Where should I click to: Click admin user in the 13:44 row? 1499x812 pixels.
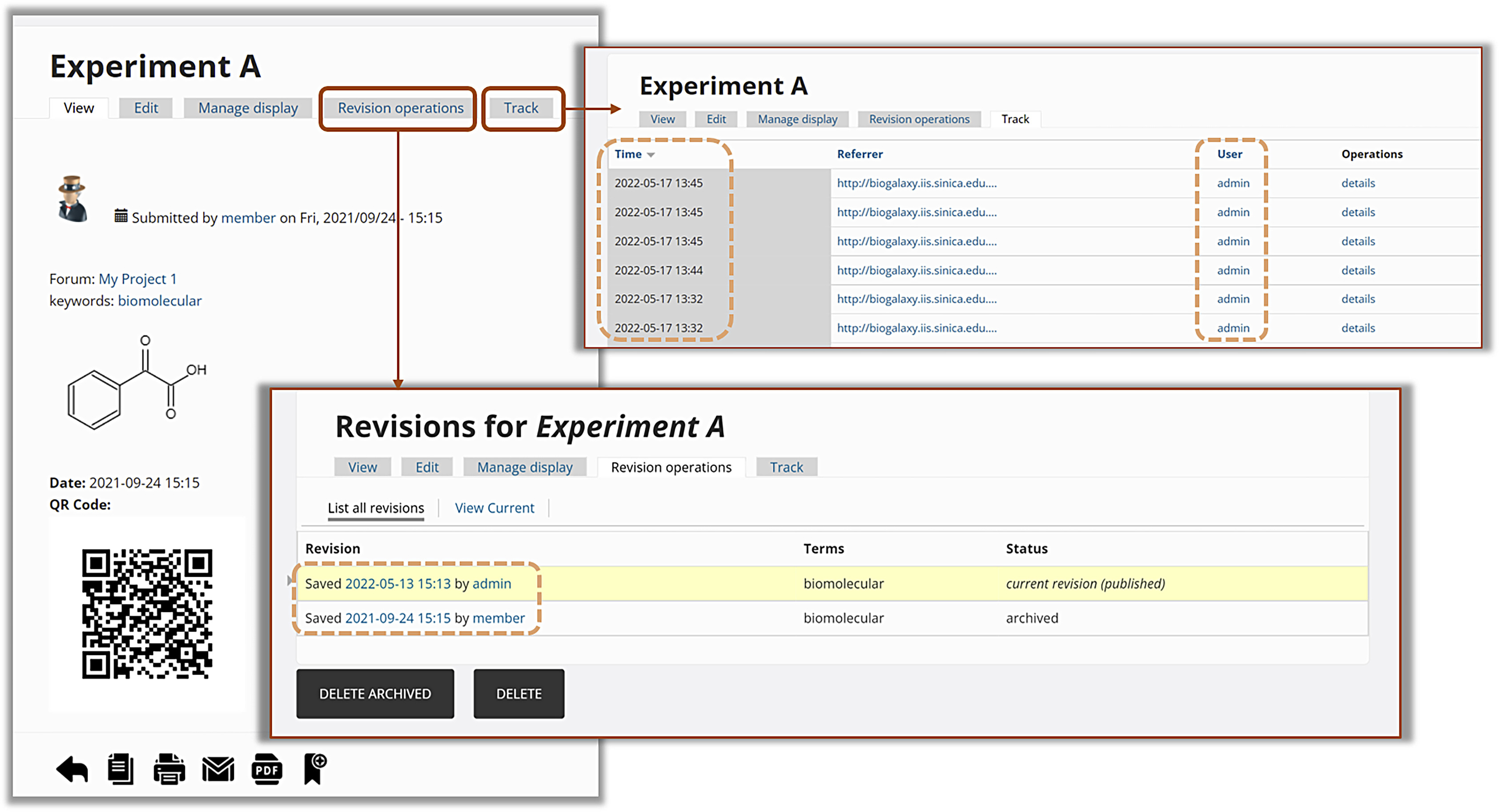click(1233, 271)
